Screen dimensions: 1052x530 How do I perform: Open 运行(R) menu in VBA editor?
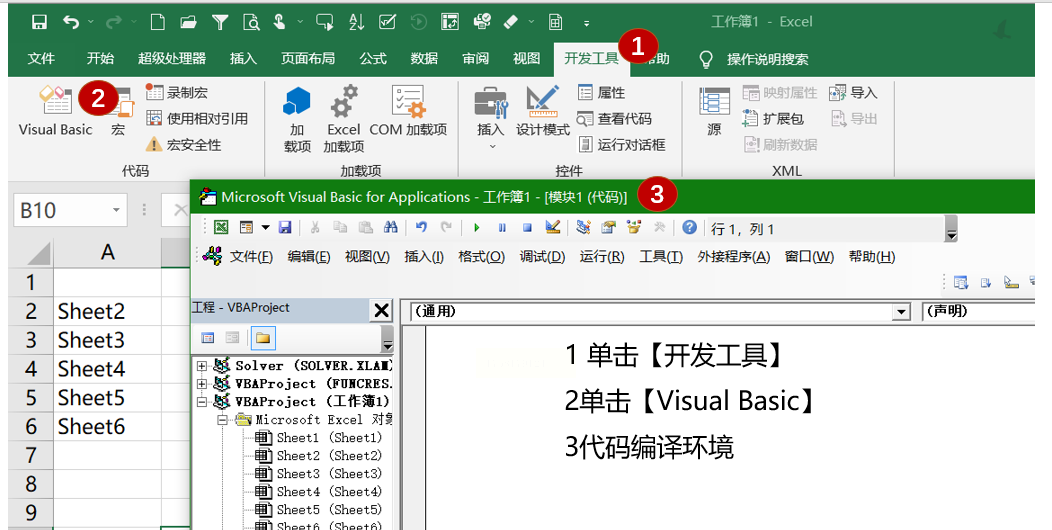point(602,256)
